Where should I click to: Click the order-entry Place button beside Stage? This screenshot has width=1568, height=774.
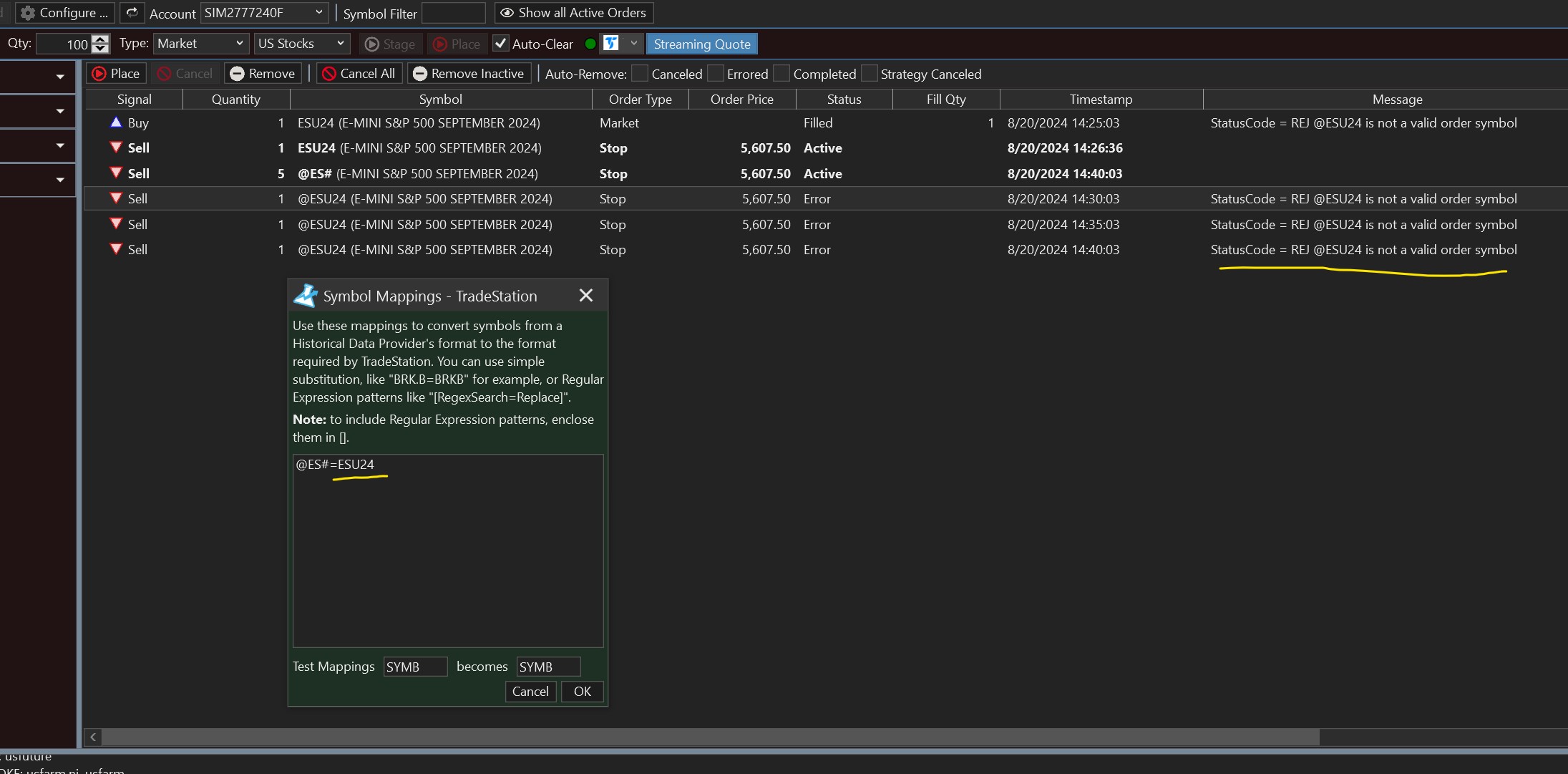coord(457,44)
